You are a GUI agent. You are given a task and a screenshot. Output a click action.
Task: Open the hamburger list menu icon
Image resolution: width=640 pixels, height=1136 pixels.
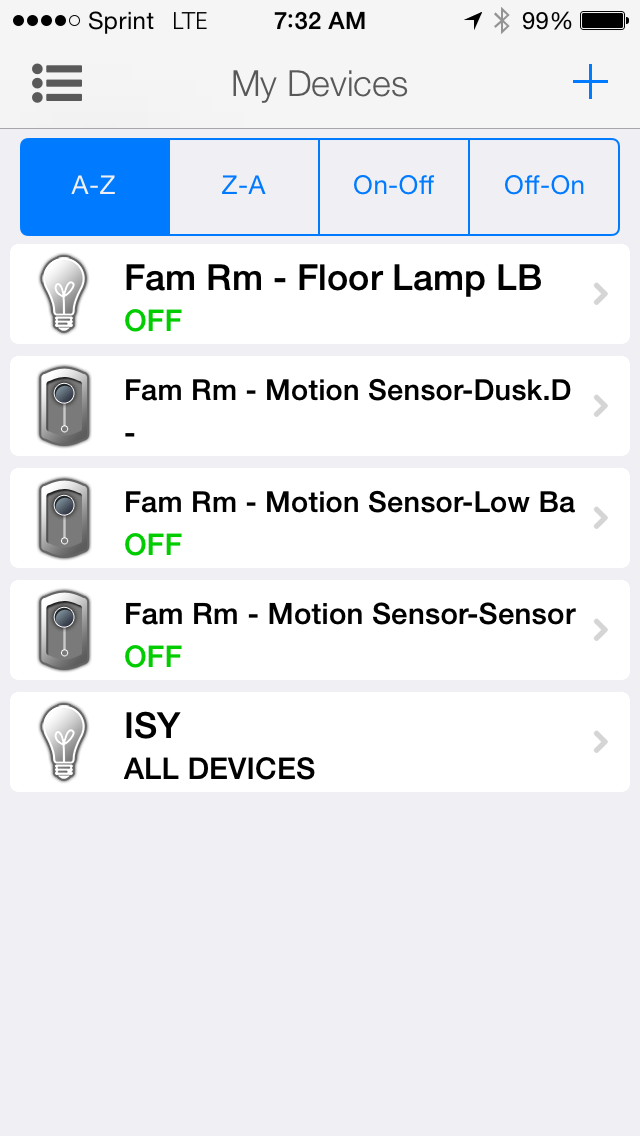tap(57, 84)
